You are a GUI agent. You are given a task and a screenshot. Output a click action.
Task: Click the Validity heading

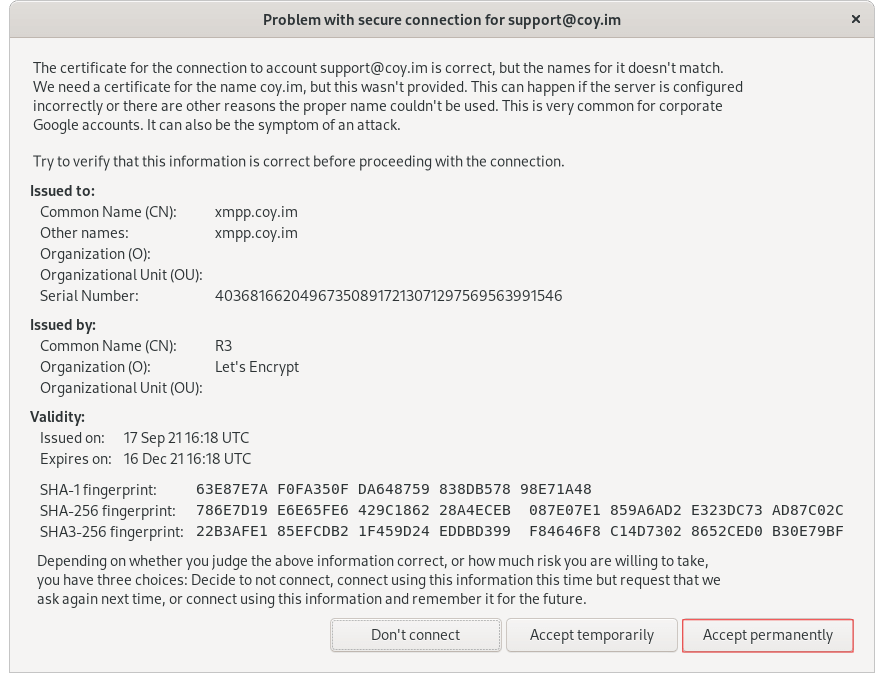[57, 417]
